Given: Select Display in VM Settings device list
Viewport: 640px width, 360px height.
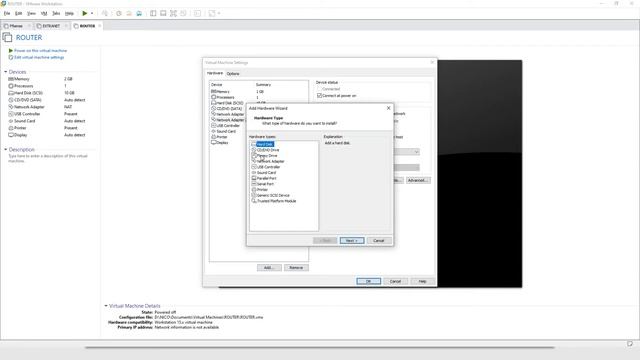Looking at the screenshot, I should pyautogui.click(x=222, y=143).
